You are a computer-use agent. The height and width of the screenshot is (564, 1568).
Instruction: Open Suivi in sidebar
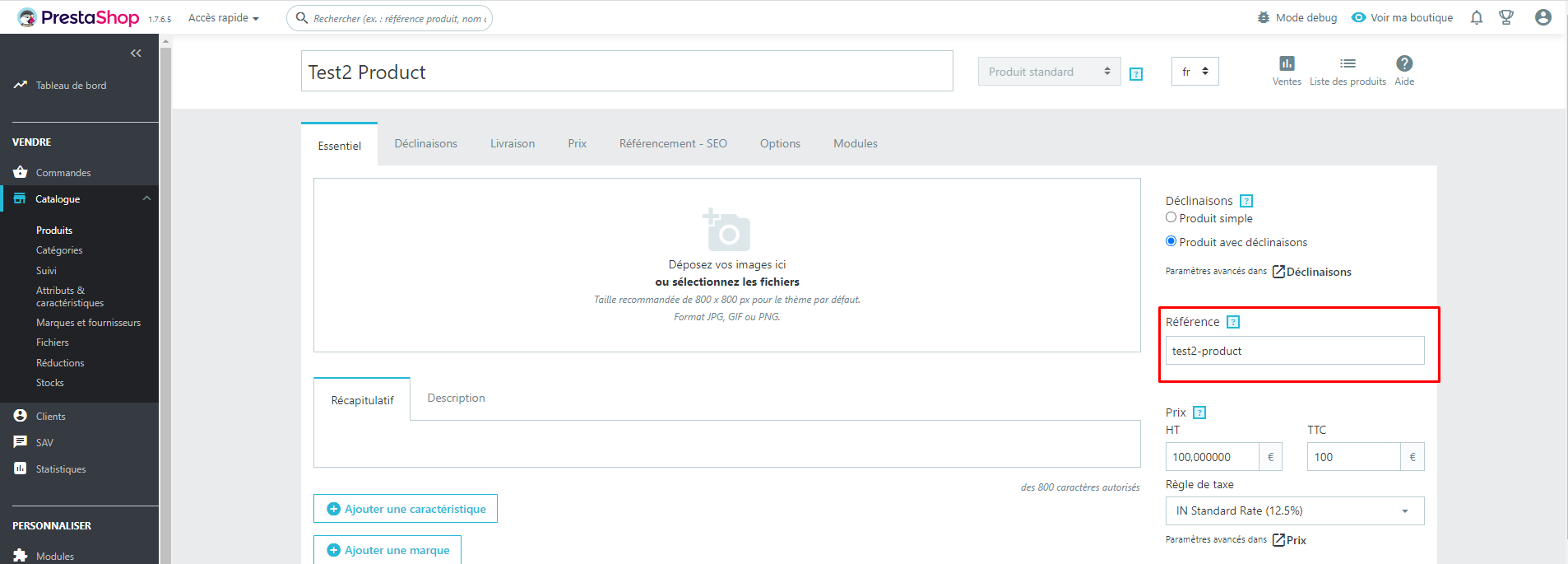pos(46,271)
